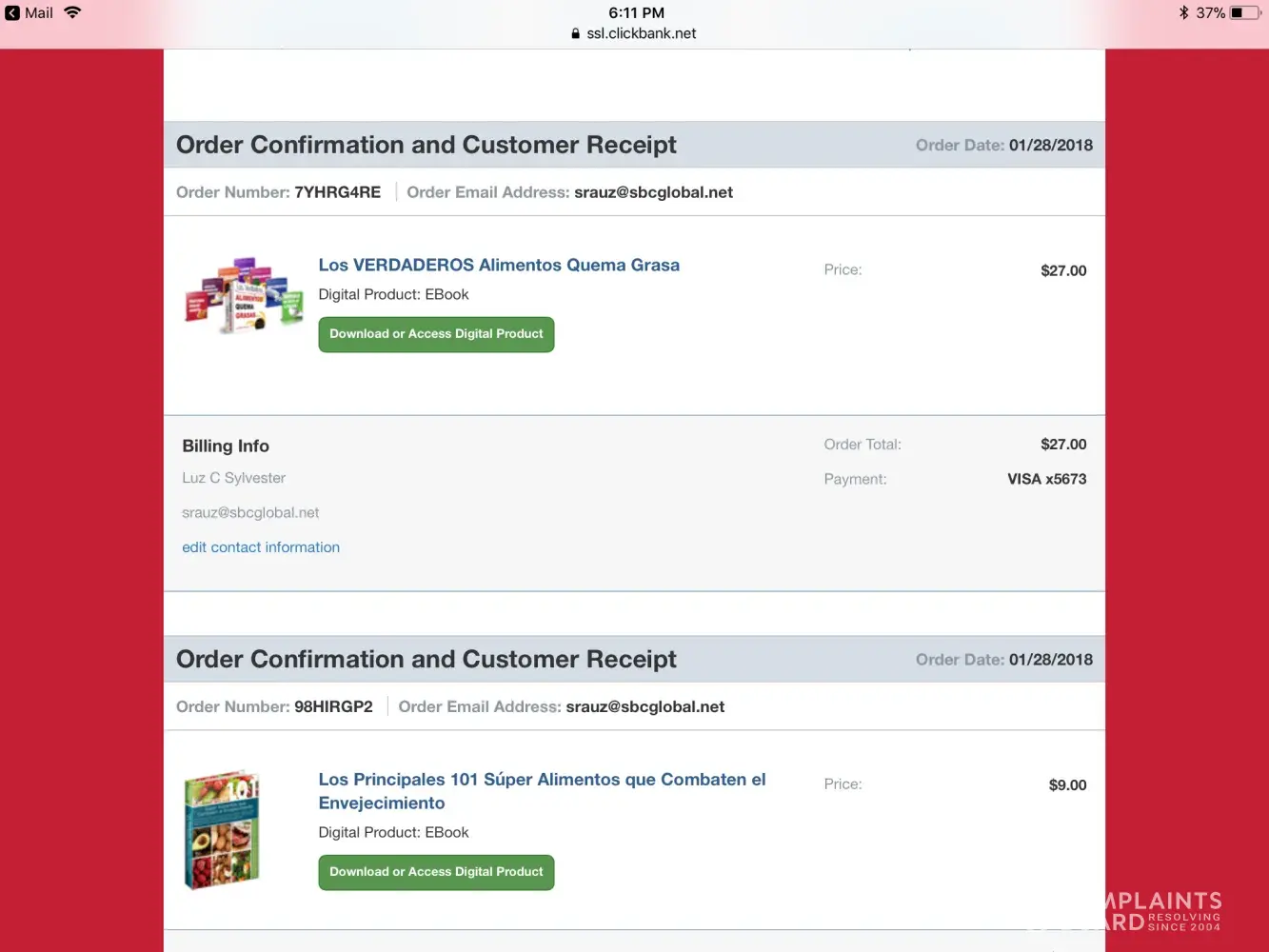Image resolution: width=1269 pixels, height=952 pixels.
Task: Tap the Wi-Fi status icon
Action: pos(72,13)
